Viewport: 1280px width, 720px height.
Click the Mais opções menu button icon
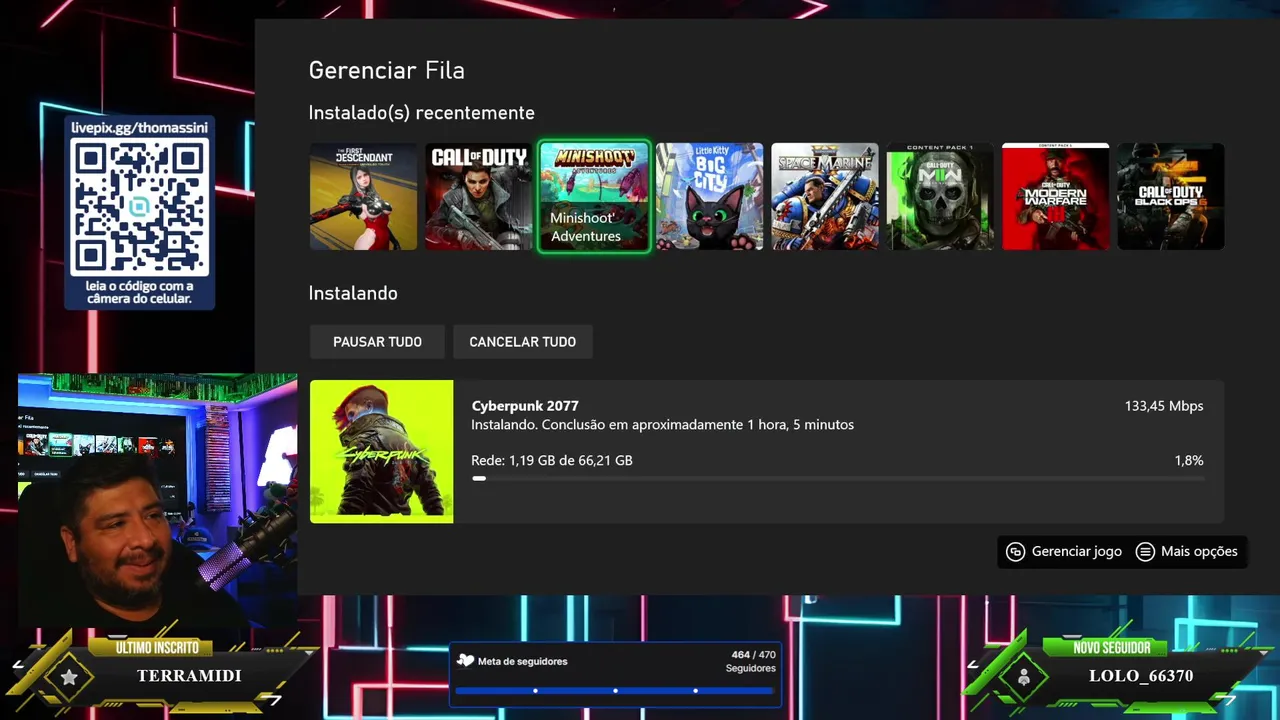point(1145,551)
